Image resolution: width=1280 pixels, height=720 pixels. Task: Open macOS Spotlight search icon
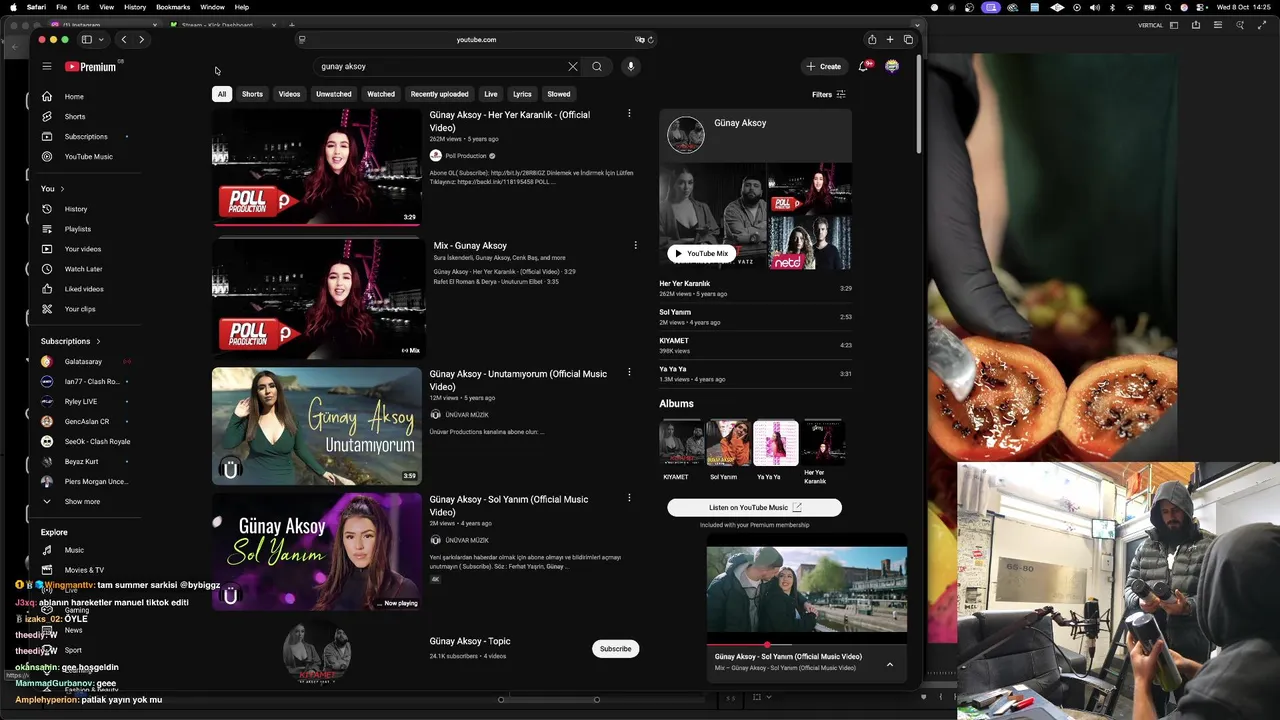pyautogui.click(x=1168, y=7)
